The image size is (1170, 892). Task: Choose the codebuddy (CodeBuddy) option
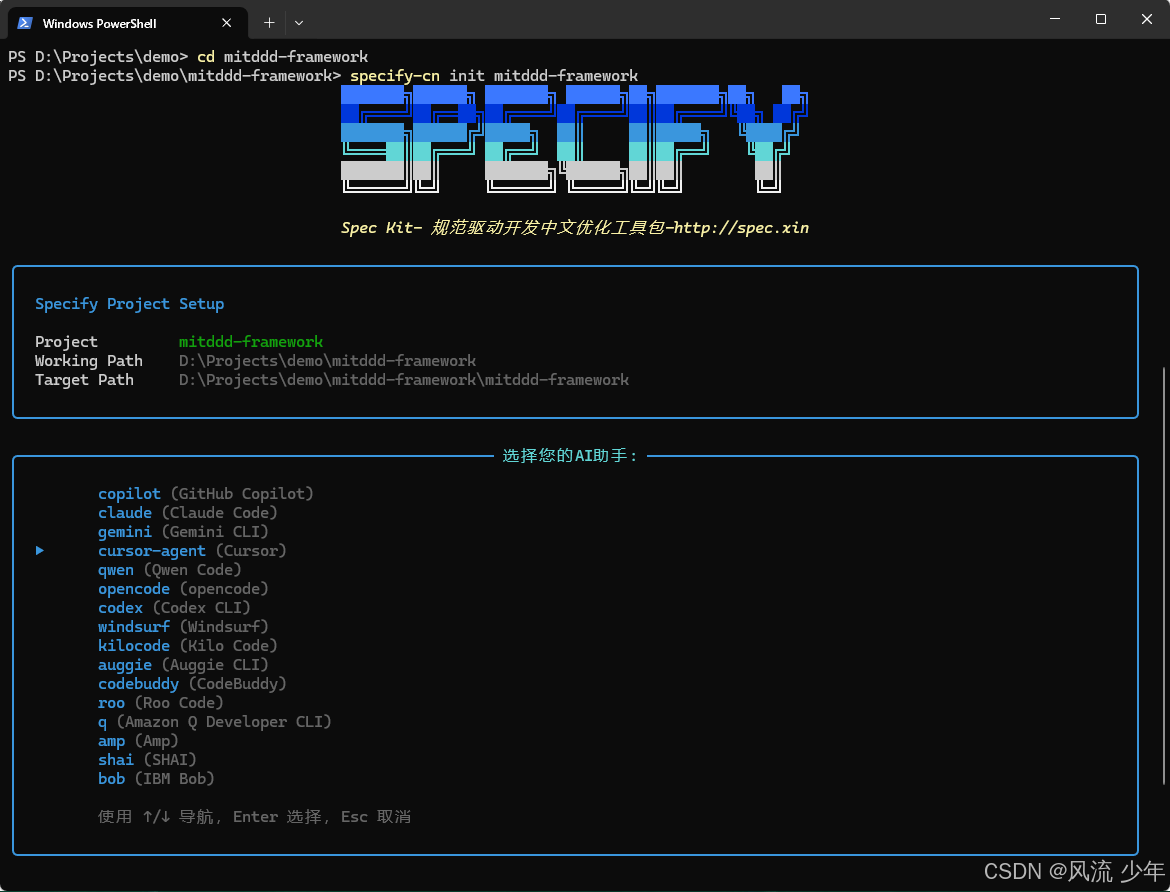192,684
